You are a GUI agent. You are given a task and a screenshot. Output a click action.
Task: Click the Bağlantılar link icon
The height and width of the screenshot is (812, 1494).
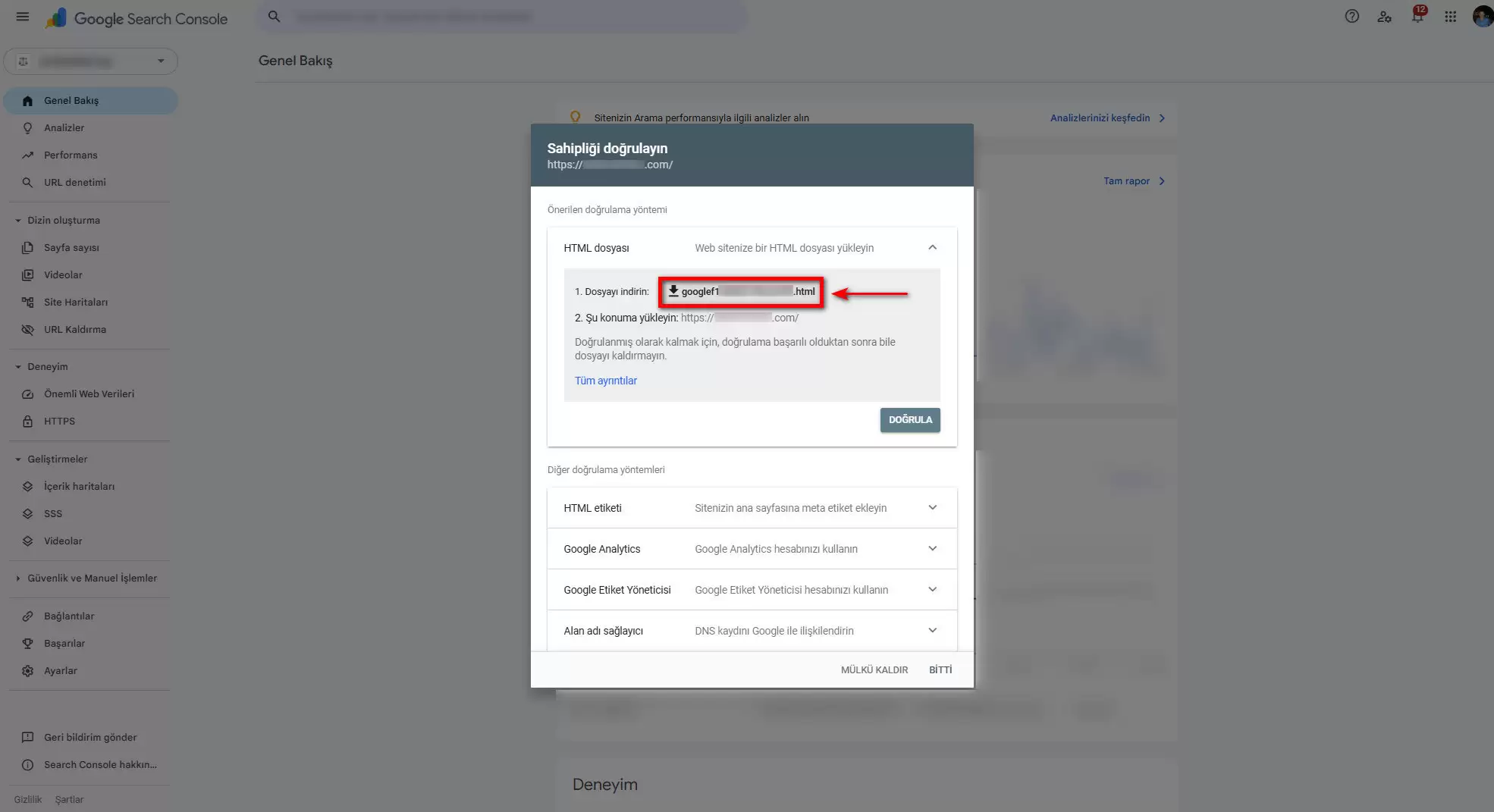pyautogui.click(x=28, y=616)
